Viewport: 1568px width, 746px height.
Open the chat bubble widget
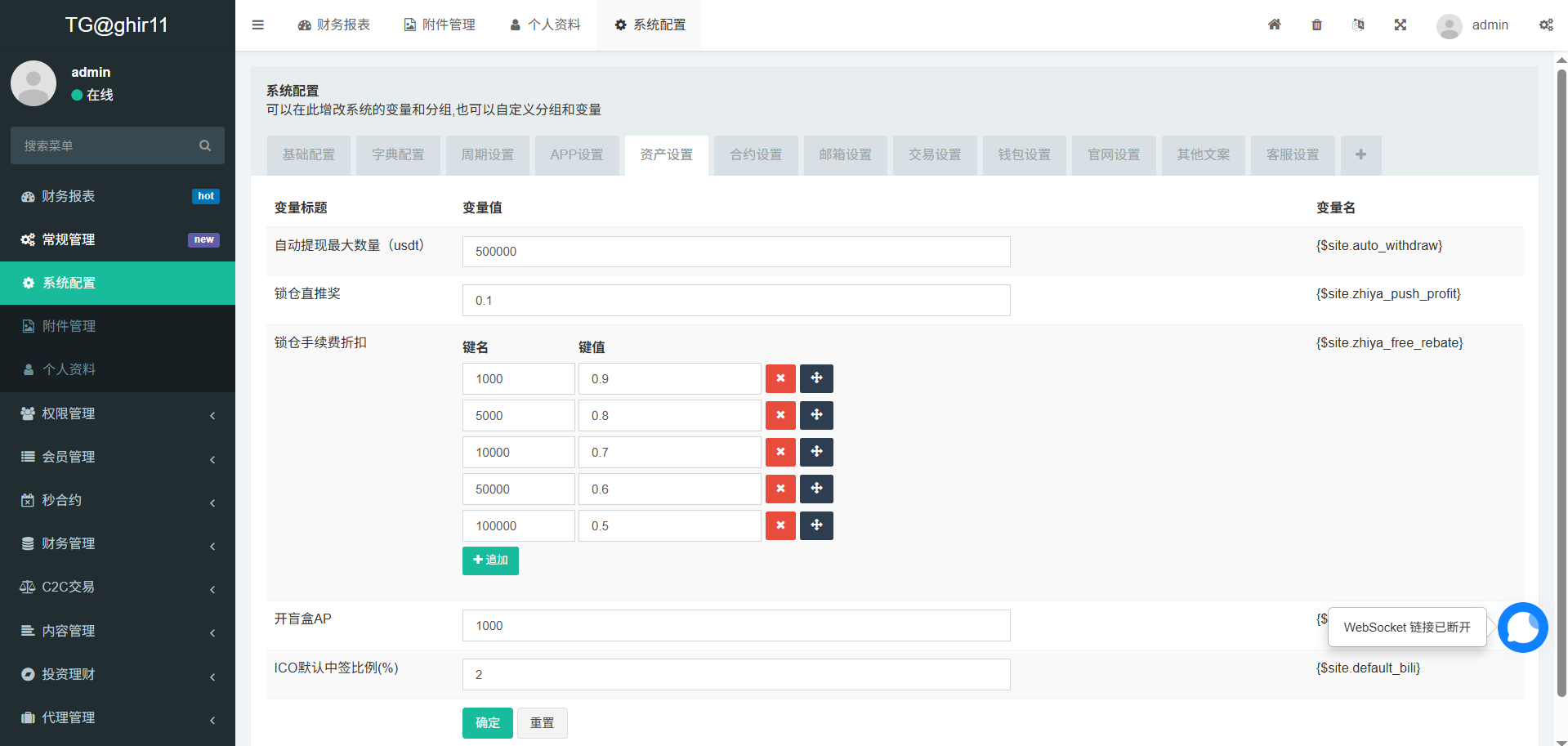(x=1522, y=628)
